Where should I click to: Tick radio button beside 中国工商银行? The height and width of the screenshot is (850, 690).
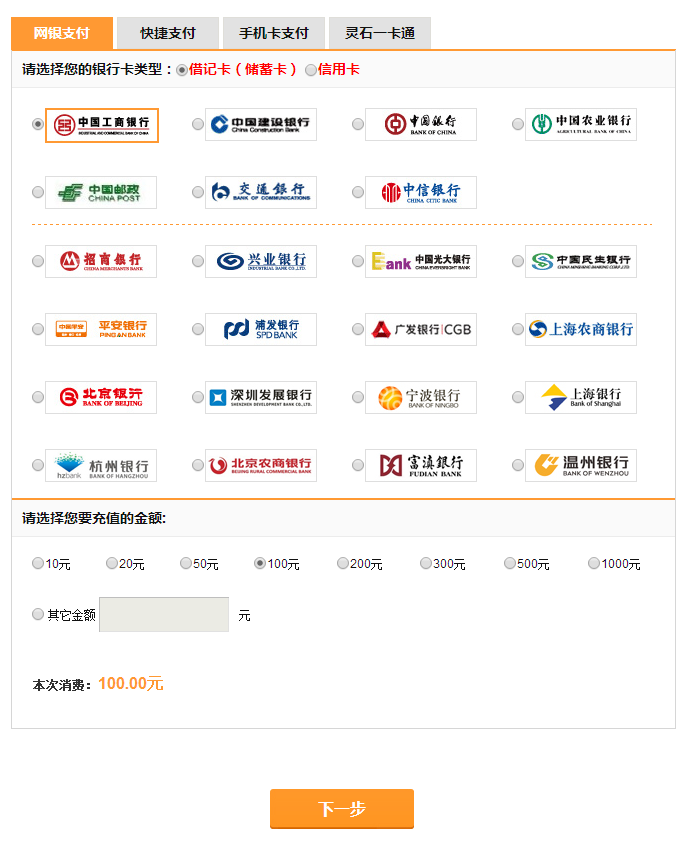coord(37,124)
